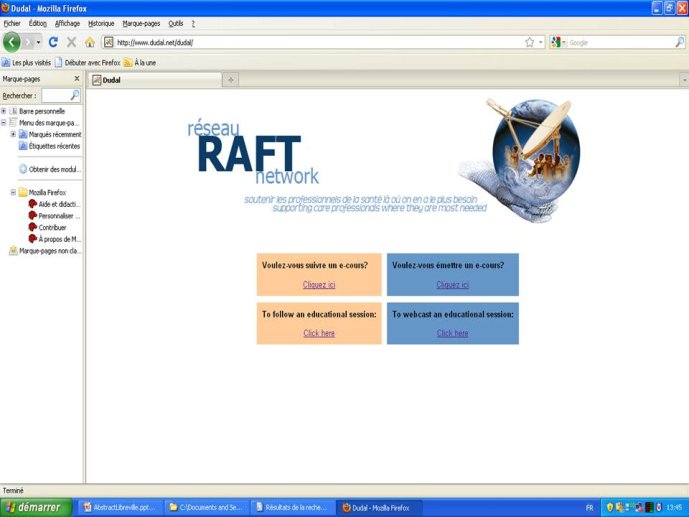Reload the page with the refresh icon

pos(53,42)
